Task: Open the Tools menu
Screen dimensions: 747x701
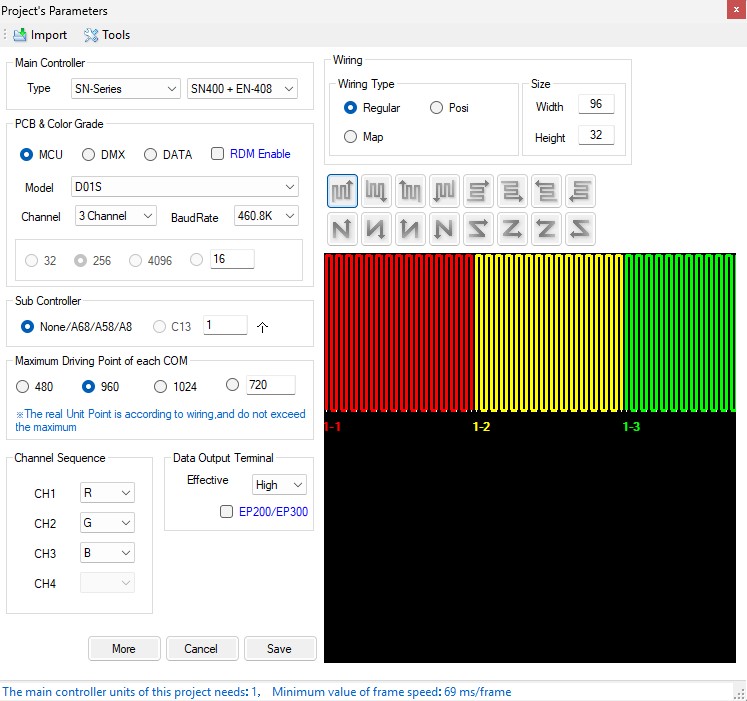Action: 107,35
